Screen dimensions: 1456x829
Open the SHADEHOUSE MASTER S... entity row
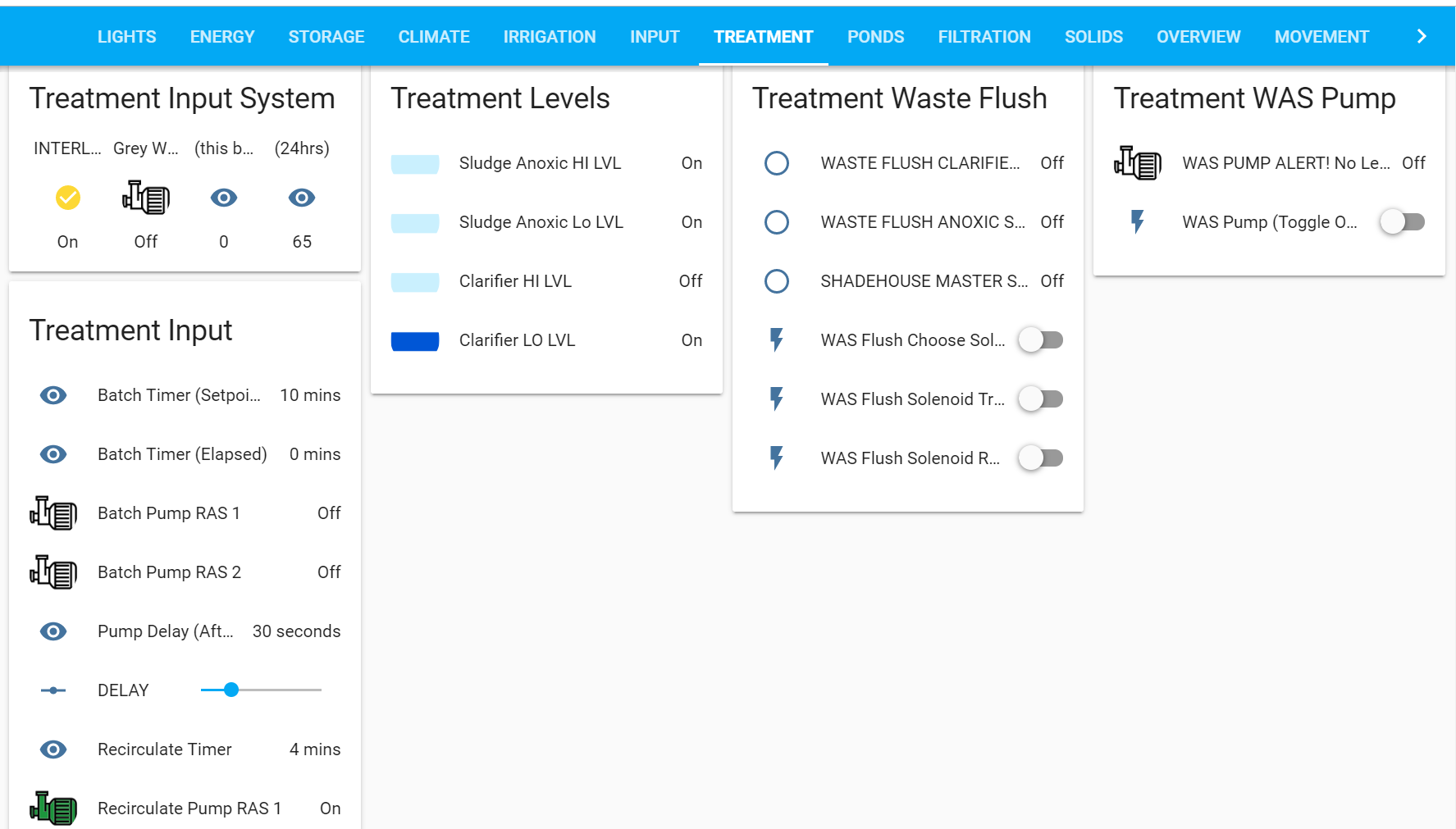[924, 281]
